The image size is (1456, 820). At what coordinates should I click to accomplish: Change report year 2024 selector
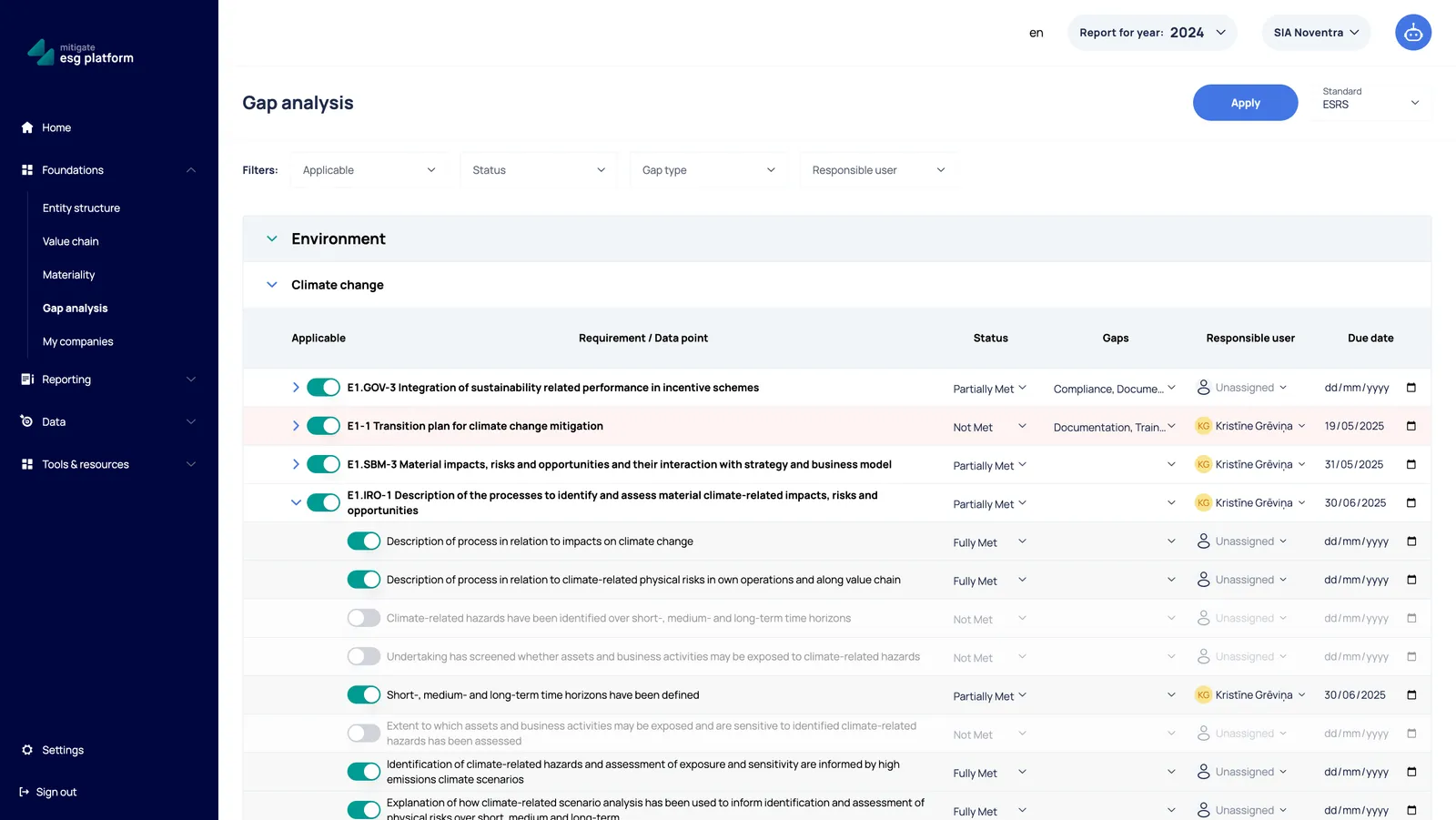[1152, 33]
